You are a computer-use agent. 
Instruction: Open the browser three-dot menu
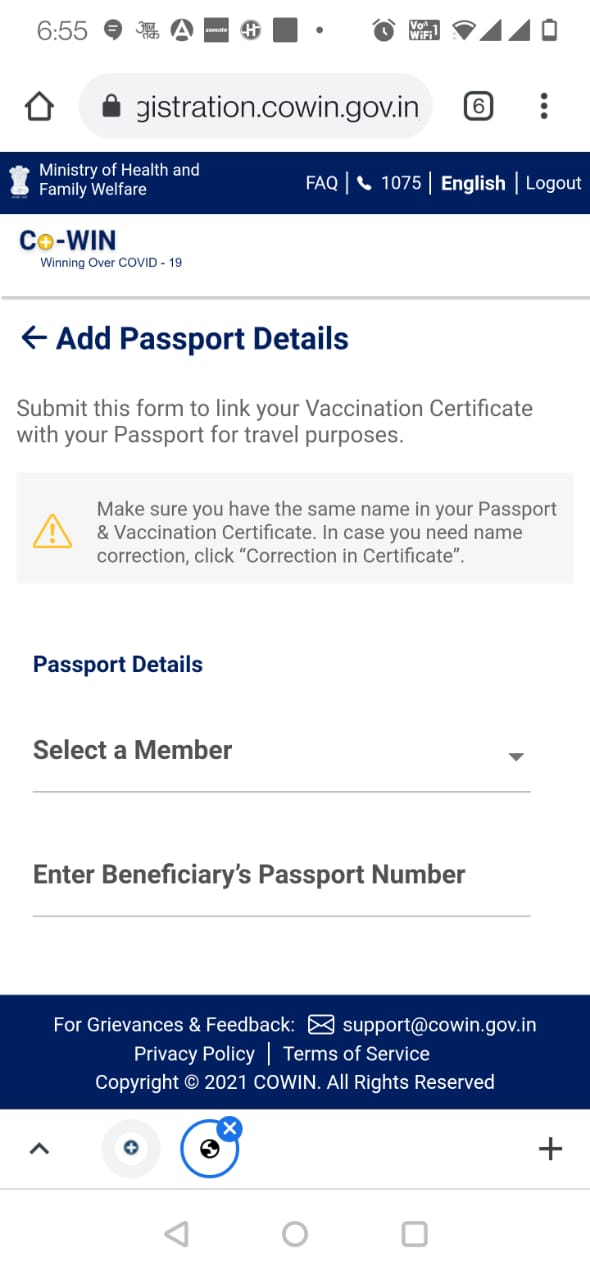click(543, 105)
